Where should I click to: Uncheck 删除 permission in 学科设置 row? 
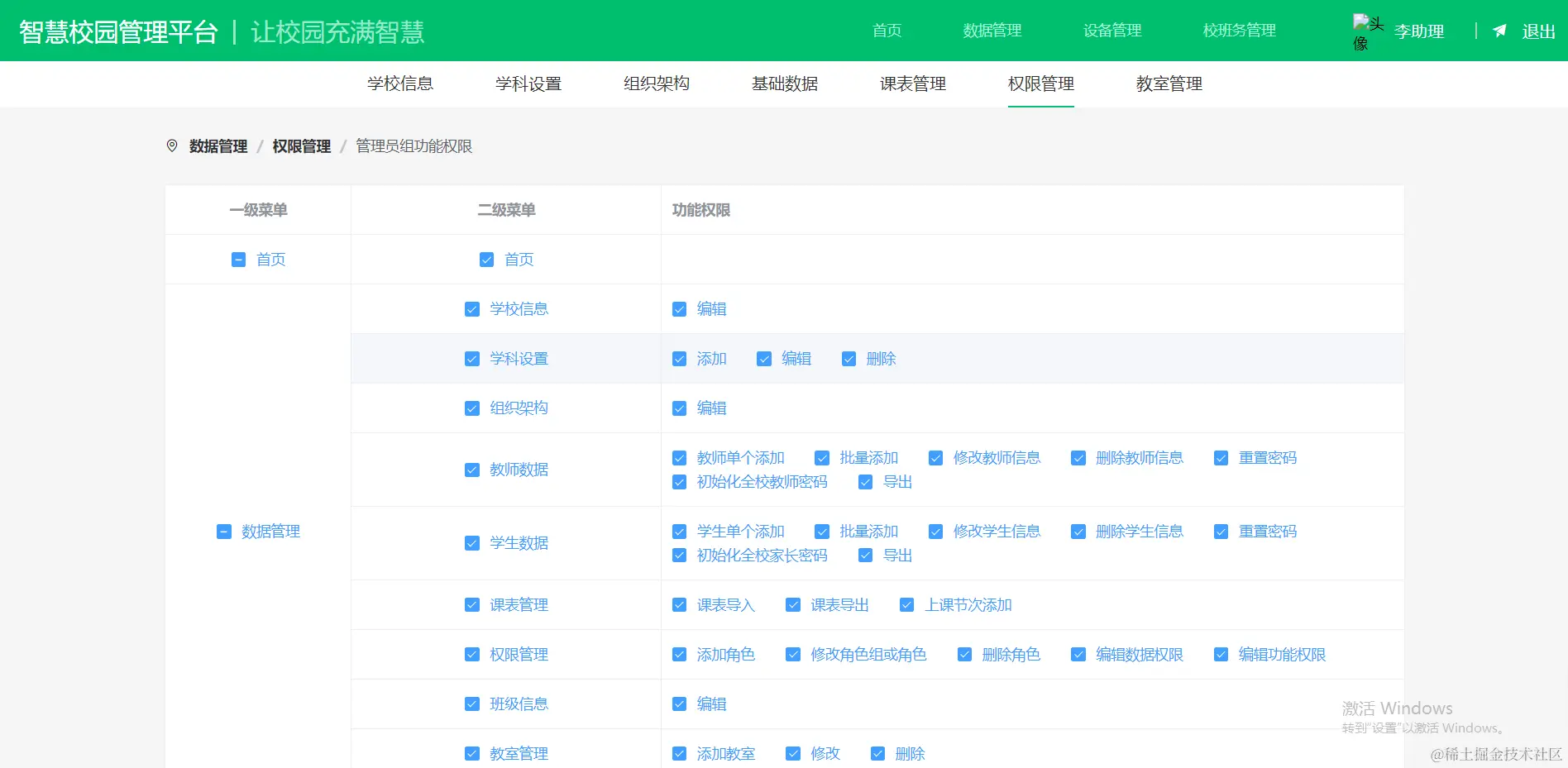tap(849, 359)
